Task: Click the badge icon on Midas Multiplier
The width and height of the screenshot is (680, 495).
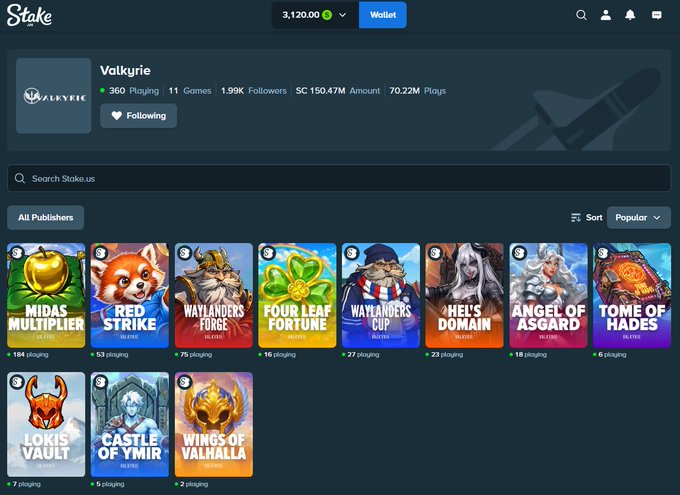Action: pyautogui.click(x=17, y=252)
